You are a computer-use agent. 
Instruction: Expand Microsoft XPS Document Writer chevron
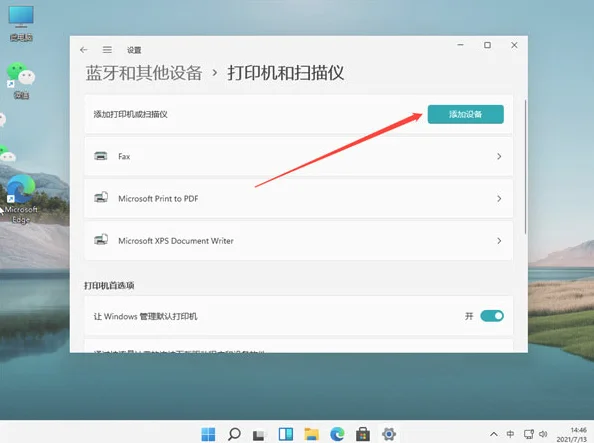point(499,241)
